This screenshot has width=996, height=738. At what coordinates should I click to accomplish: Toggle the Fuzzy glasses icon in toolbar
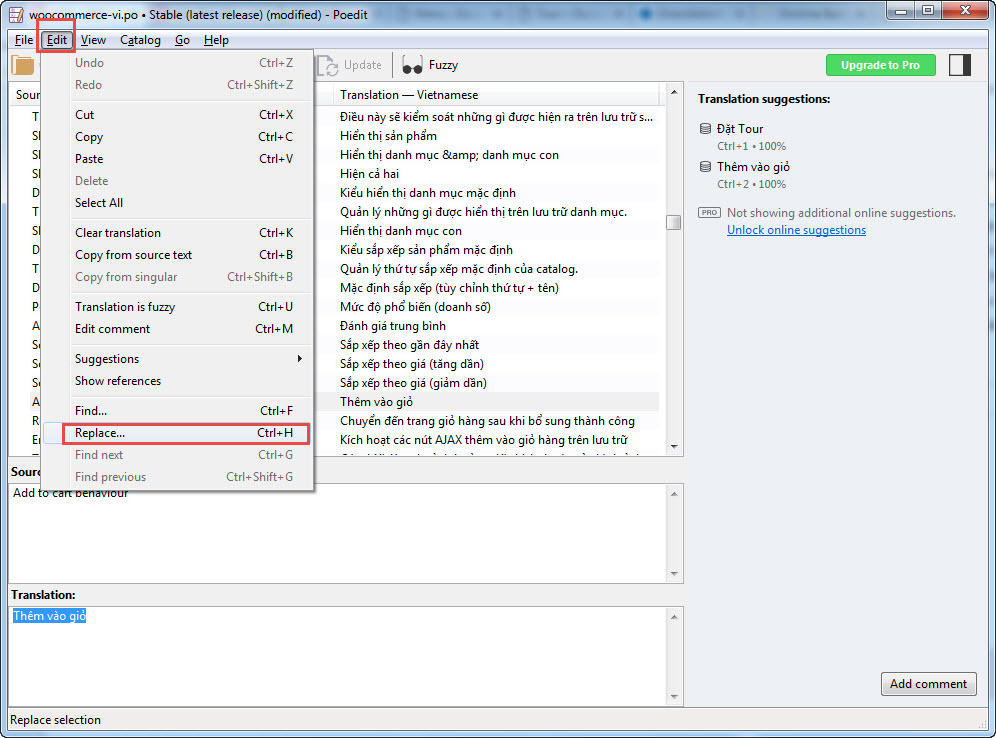tap(412, 66)
